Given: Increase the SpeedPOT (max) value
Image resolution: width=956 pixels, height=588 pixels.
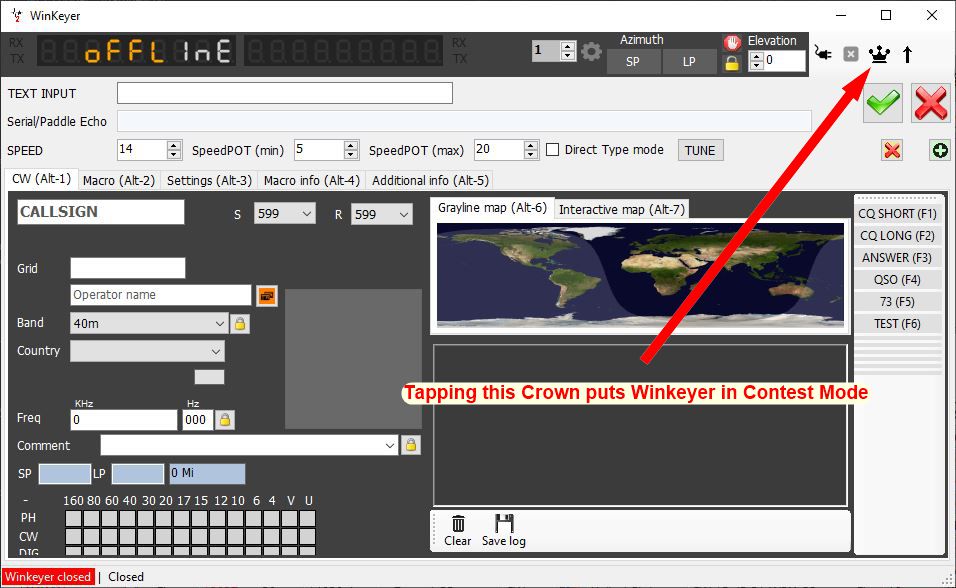Looking at the screenshot, I should tap(531, 145).
